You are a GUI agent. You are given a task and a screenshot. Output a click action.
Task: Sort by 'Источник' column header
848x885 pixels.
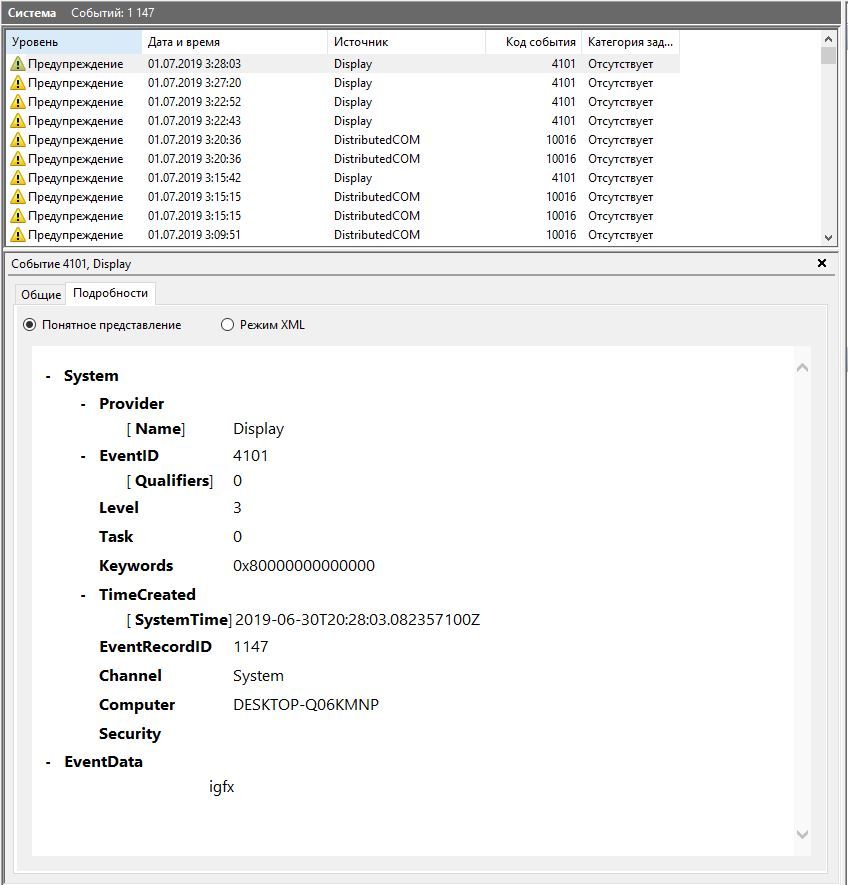(406, 42)
